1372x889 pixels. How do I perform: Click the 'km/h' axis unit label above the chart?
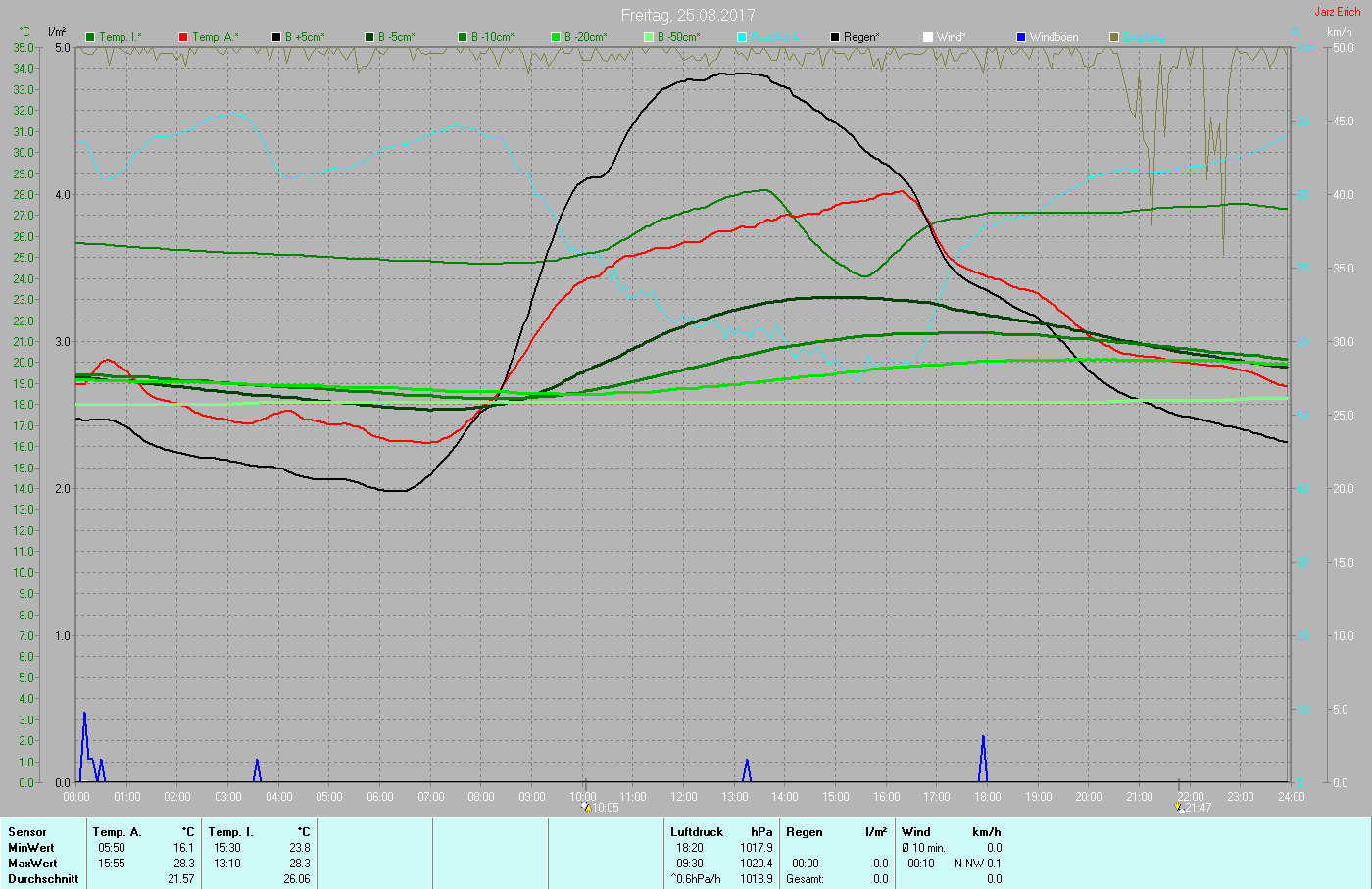coord(1340,32)
